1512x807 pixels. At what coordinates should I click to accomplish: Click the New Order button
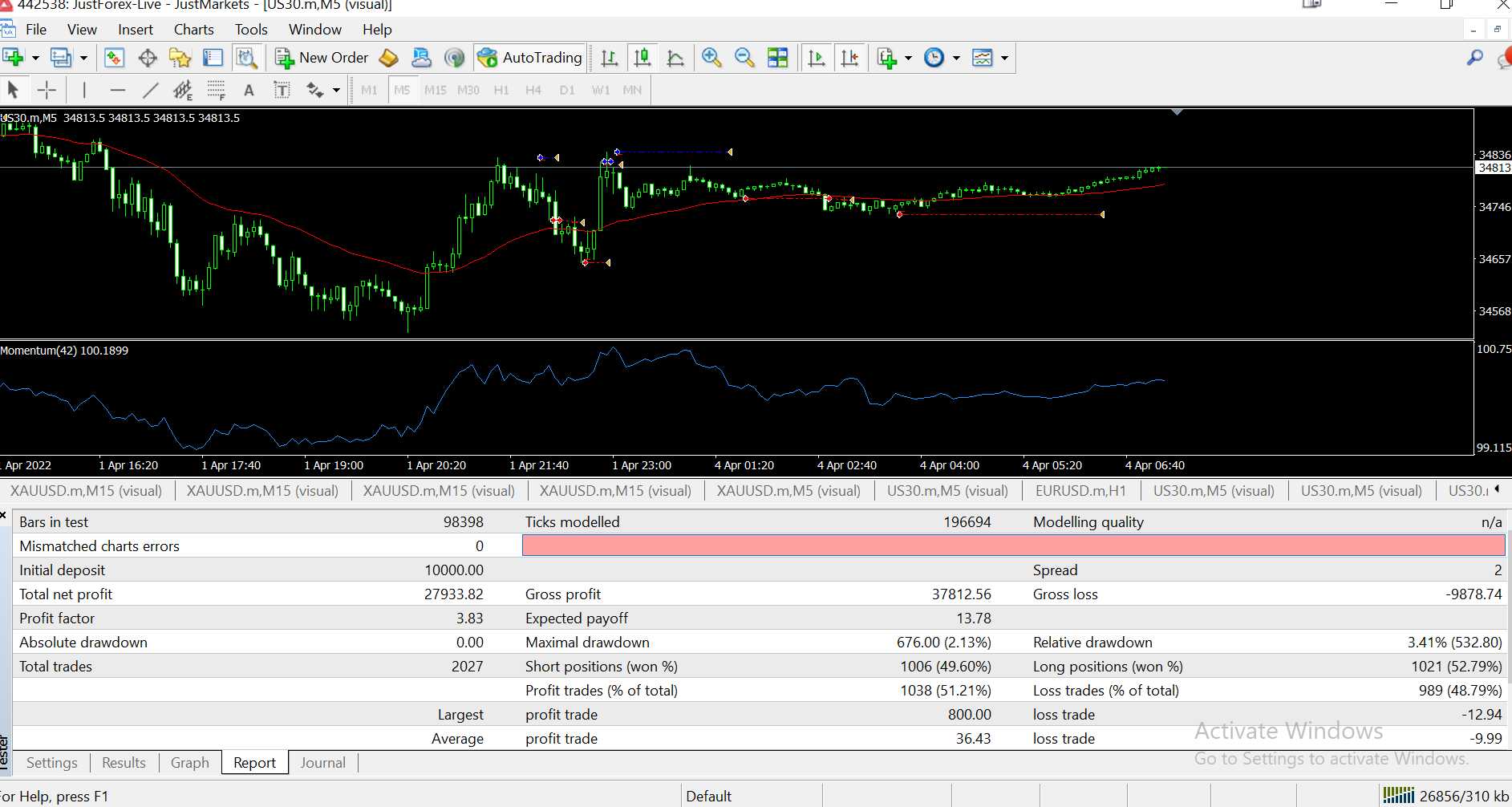(x=322, y=58)
